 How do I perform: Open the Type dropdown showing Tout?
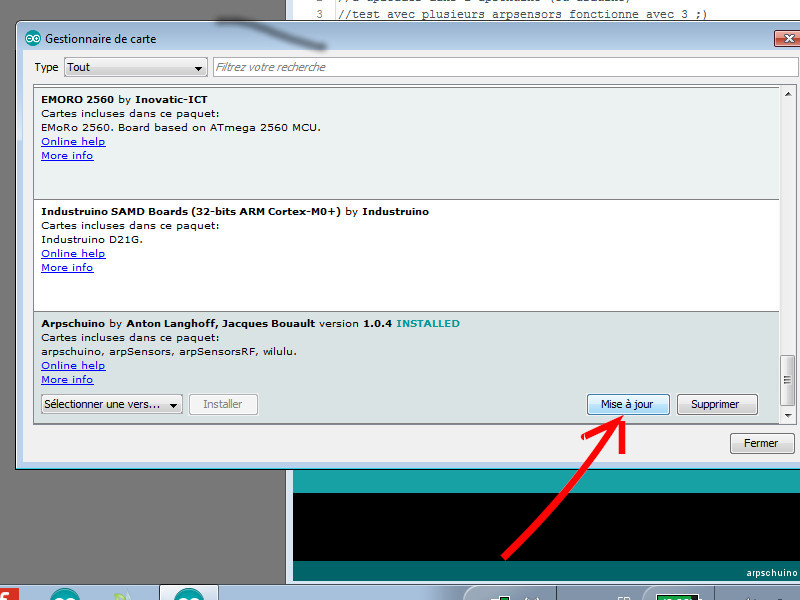(136, 67)
